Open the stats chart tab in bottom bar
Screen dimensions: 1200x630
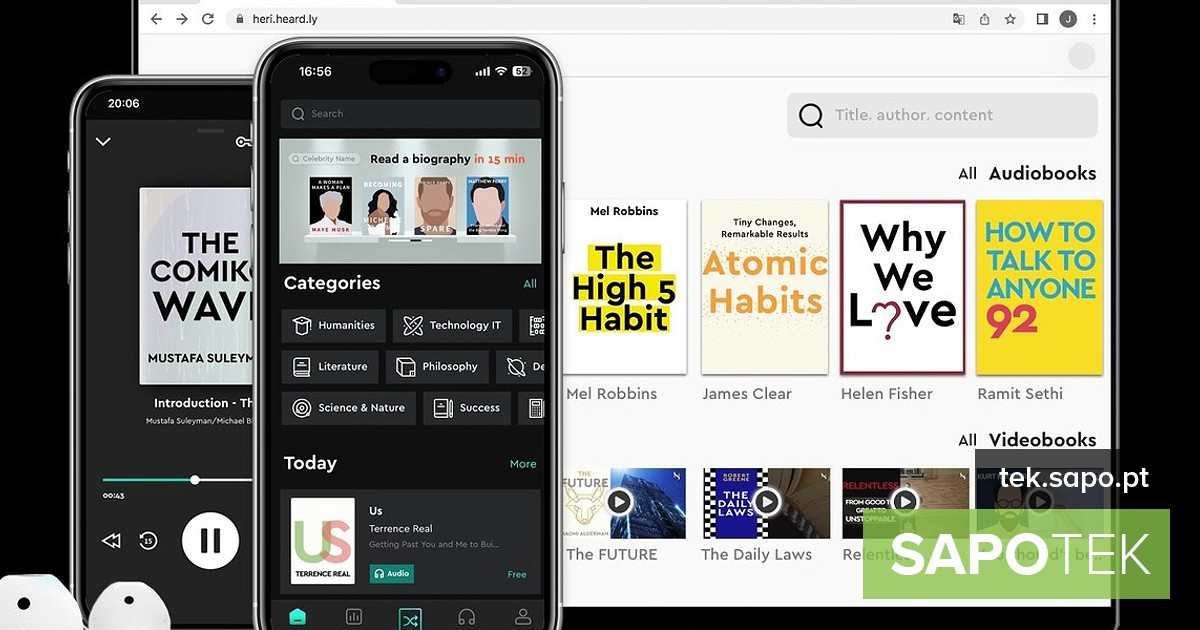pyautogui.click(x=354, y=617)
